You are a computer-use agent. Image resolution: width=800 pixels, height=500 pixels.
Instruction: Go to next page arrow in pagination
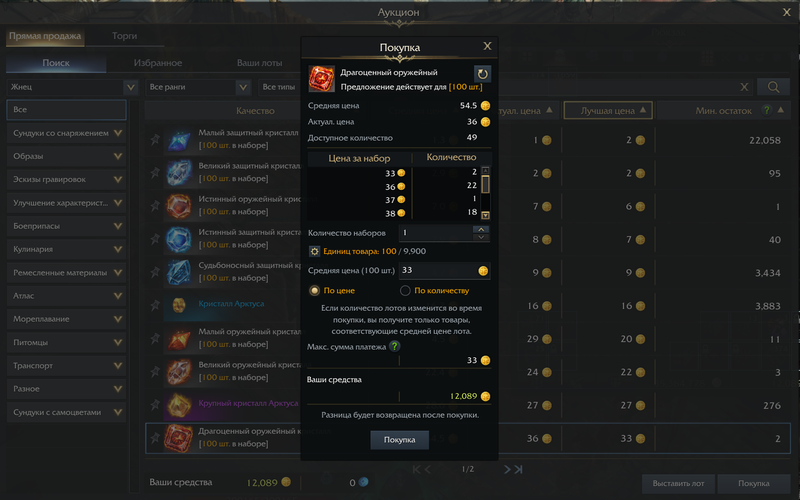coord(507,469)
